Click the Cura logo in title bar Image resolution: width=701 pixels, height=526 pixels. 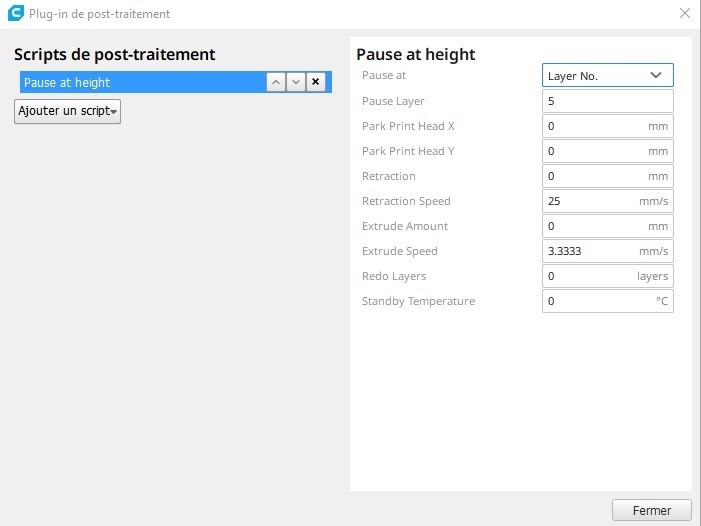click(15, 14)
